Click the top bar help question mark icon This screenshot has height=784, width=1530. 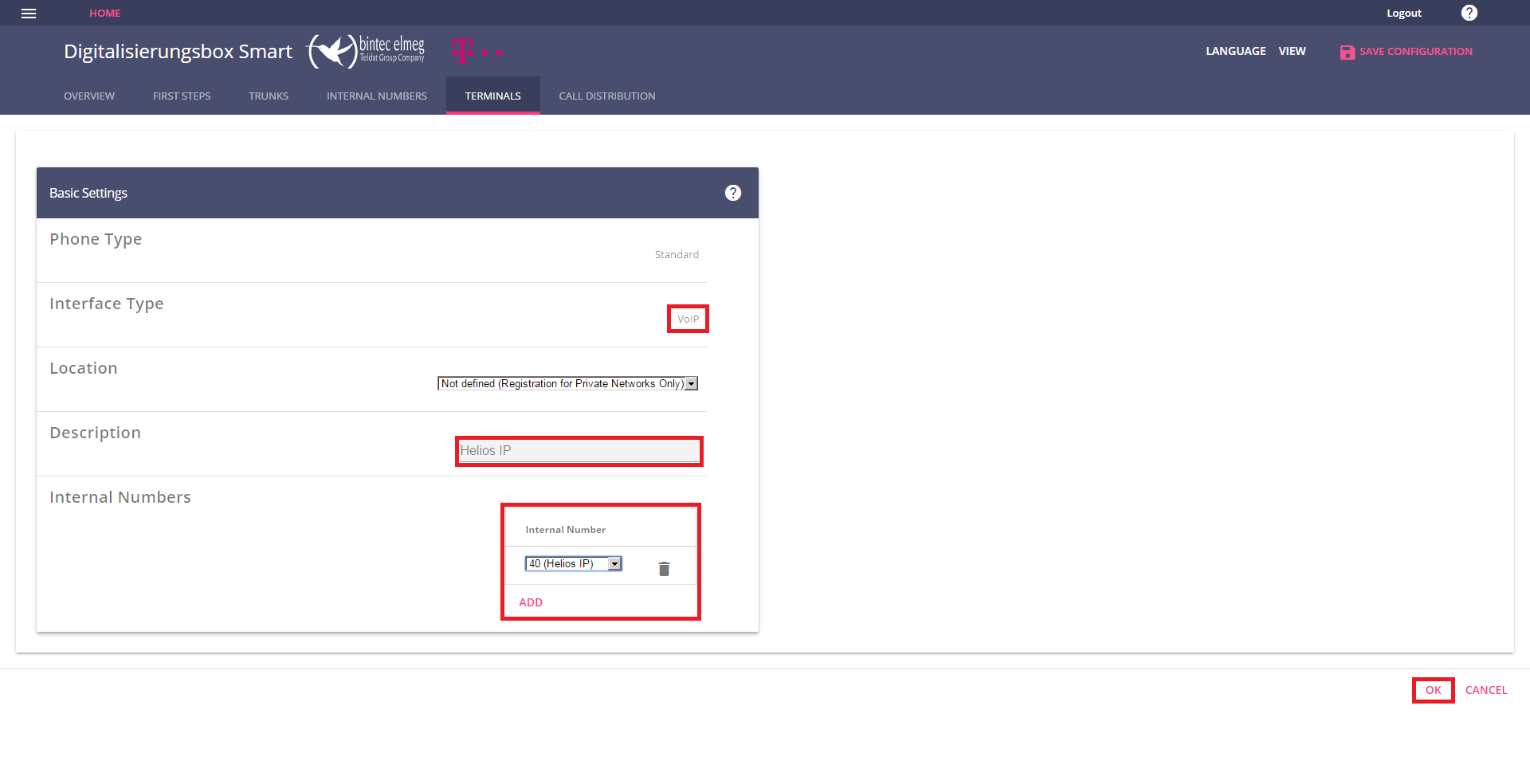1469,13
